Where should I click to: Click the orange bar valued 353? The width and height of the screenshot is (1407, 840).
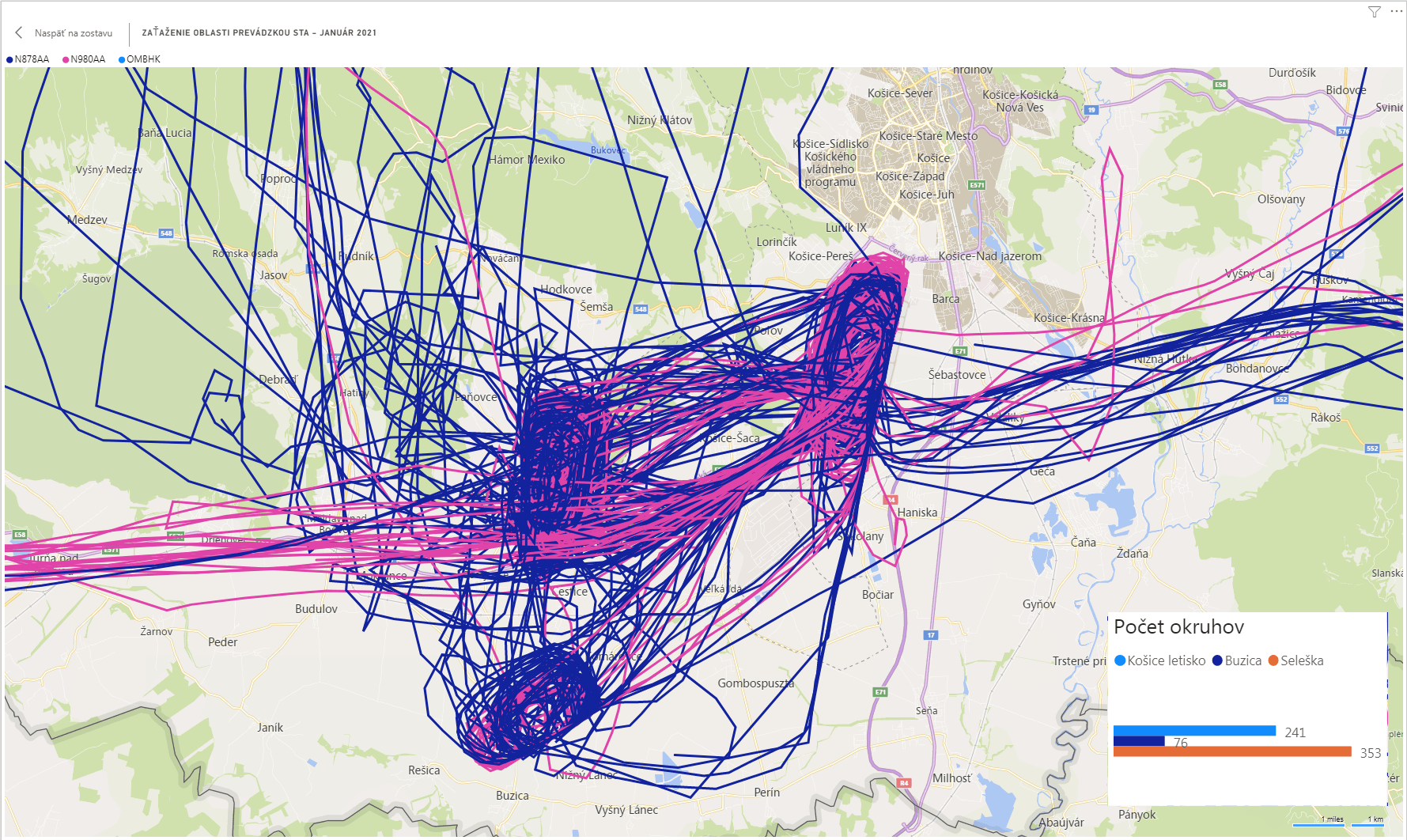1231,751
